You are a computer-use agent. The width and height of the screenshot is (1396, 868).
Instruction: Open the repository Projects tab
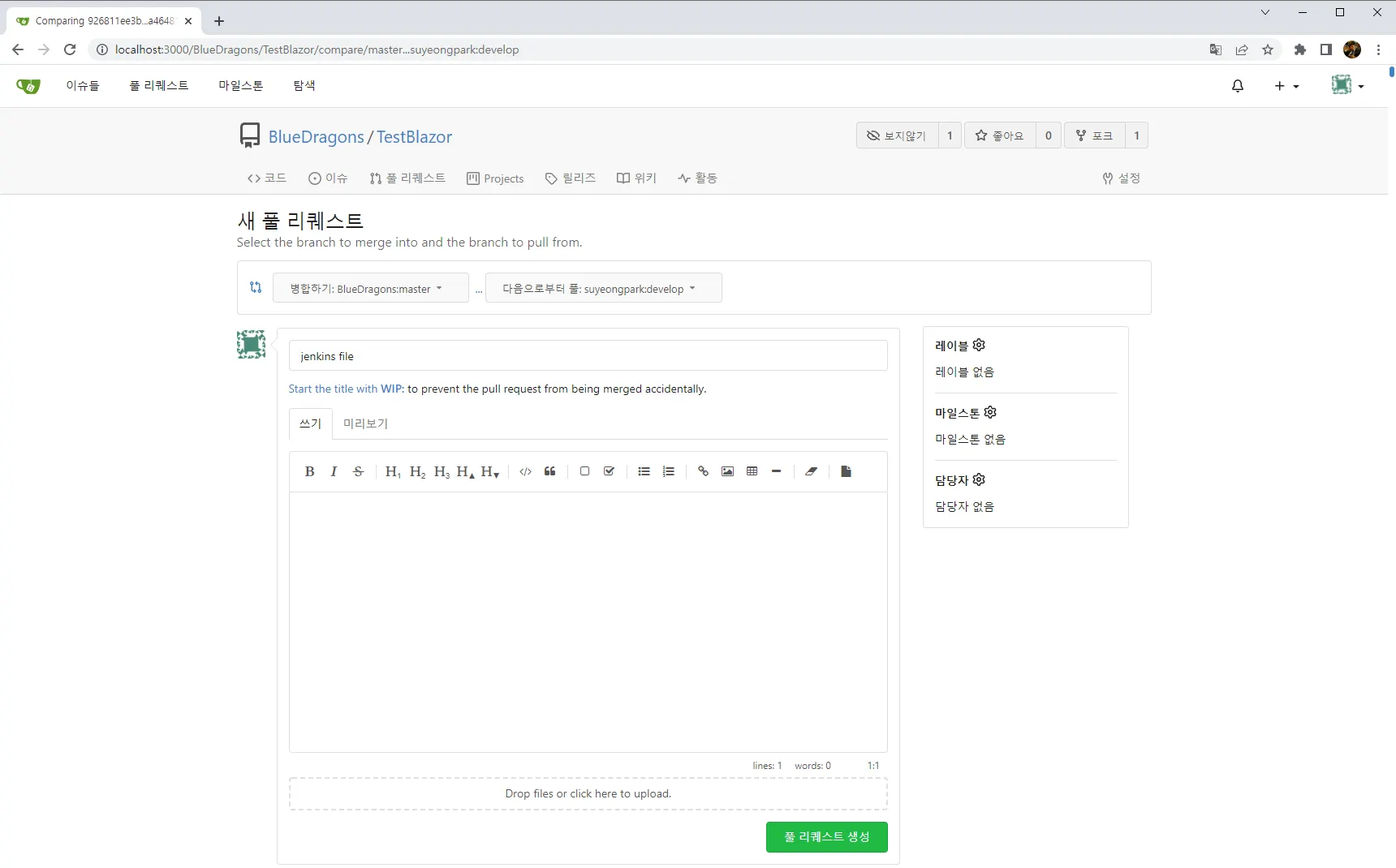click(x=495, y=178)
